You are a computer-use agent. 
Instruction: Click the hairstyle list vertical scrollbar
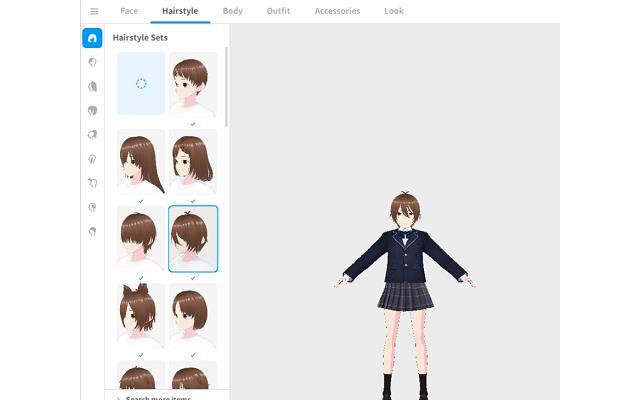(x=227, y=87)
